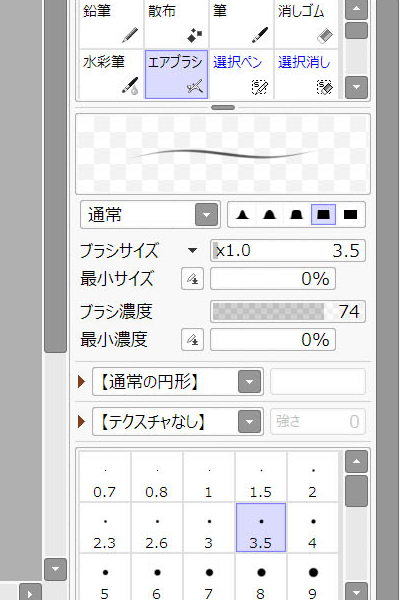Open the 通常 blend mode dropdown
Image resolution: width=400 pixels, height=600 pixels.
tap(150, 215)
